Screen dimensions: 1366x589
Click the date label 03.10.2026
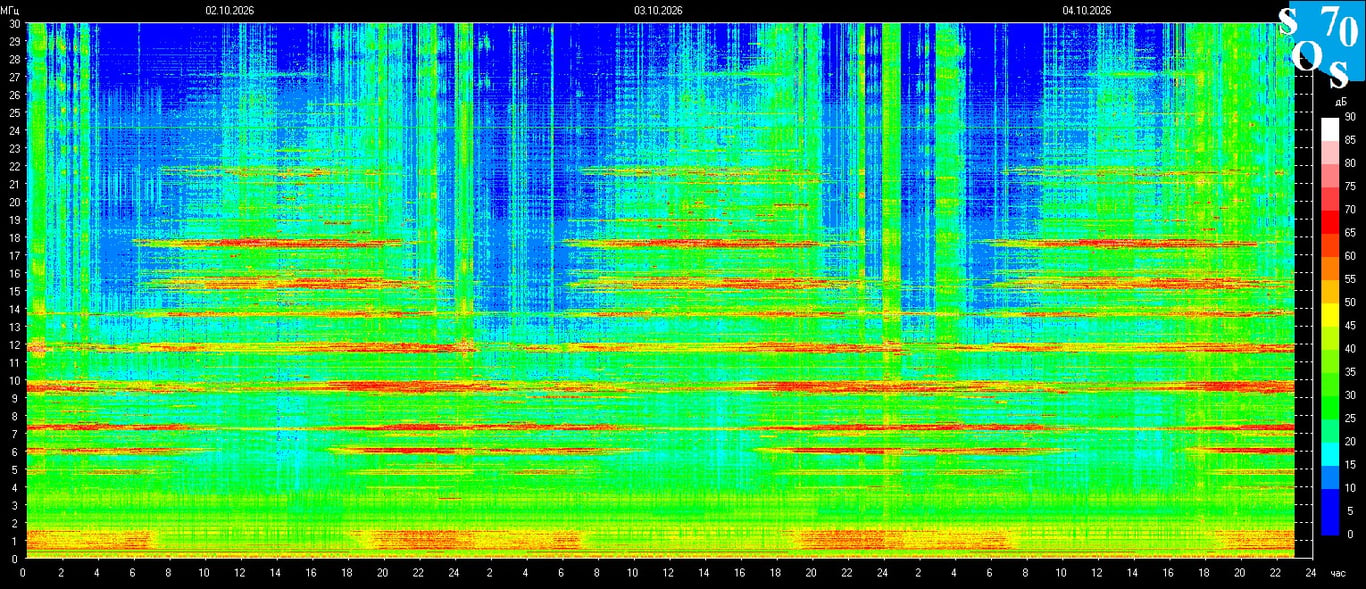[658, 10]
